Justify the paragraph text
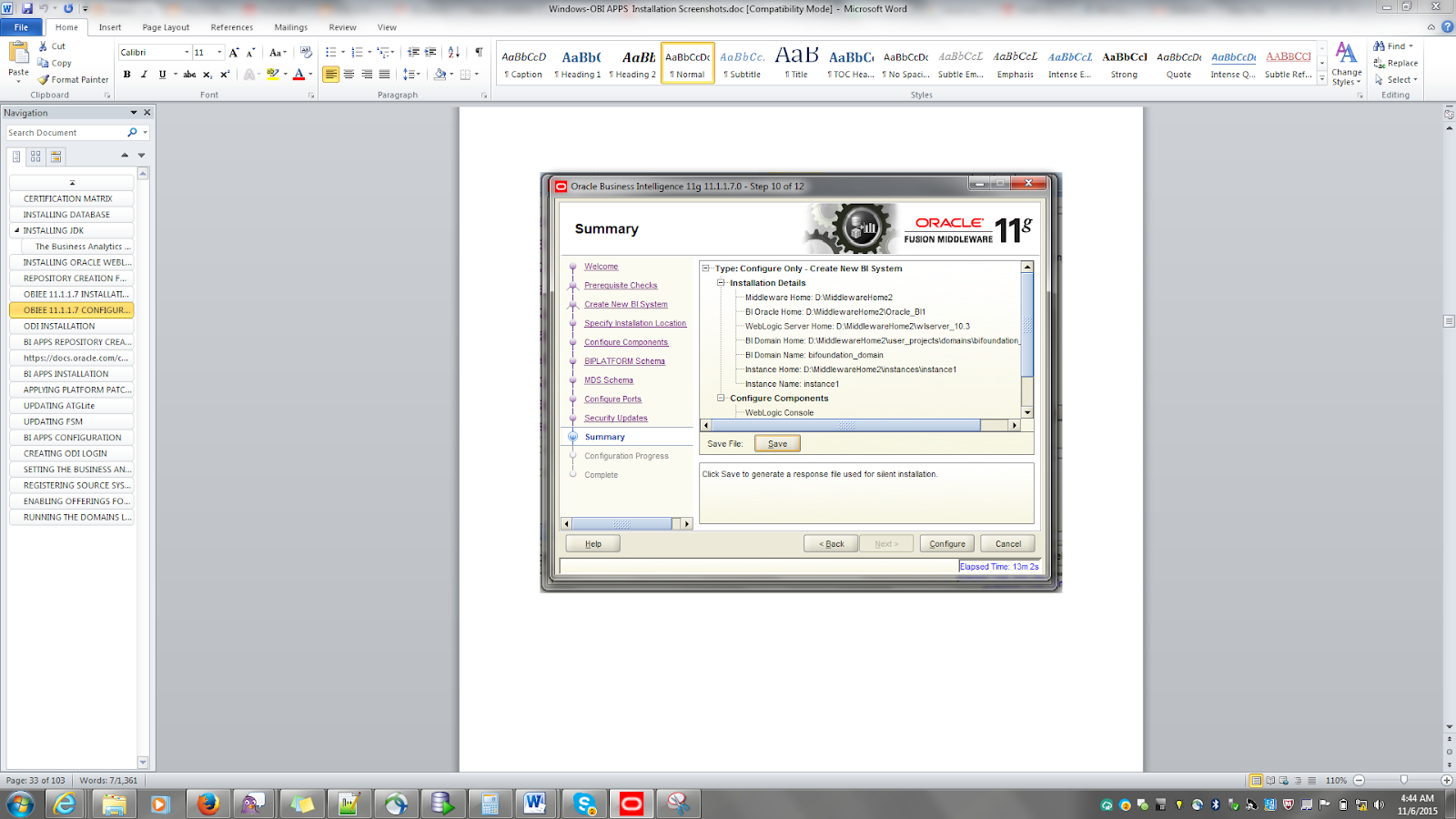 [x=384, y=75]
